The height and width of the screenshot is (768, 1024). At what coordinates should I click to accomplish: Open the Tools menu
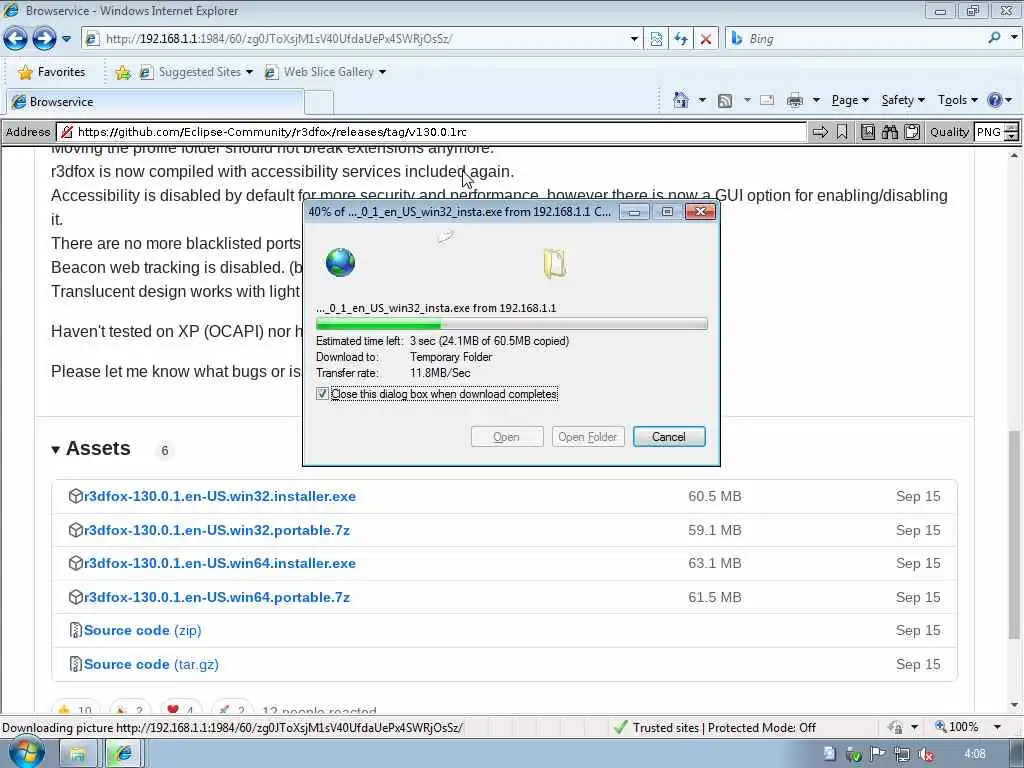point(957,100)
